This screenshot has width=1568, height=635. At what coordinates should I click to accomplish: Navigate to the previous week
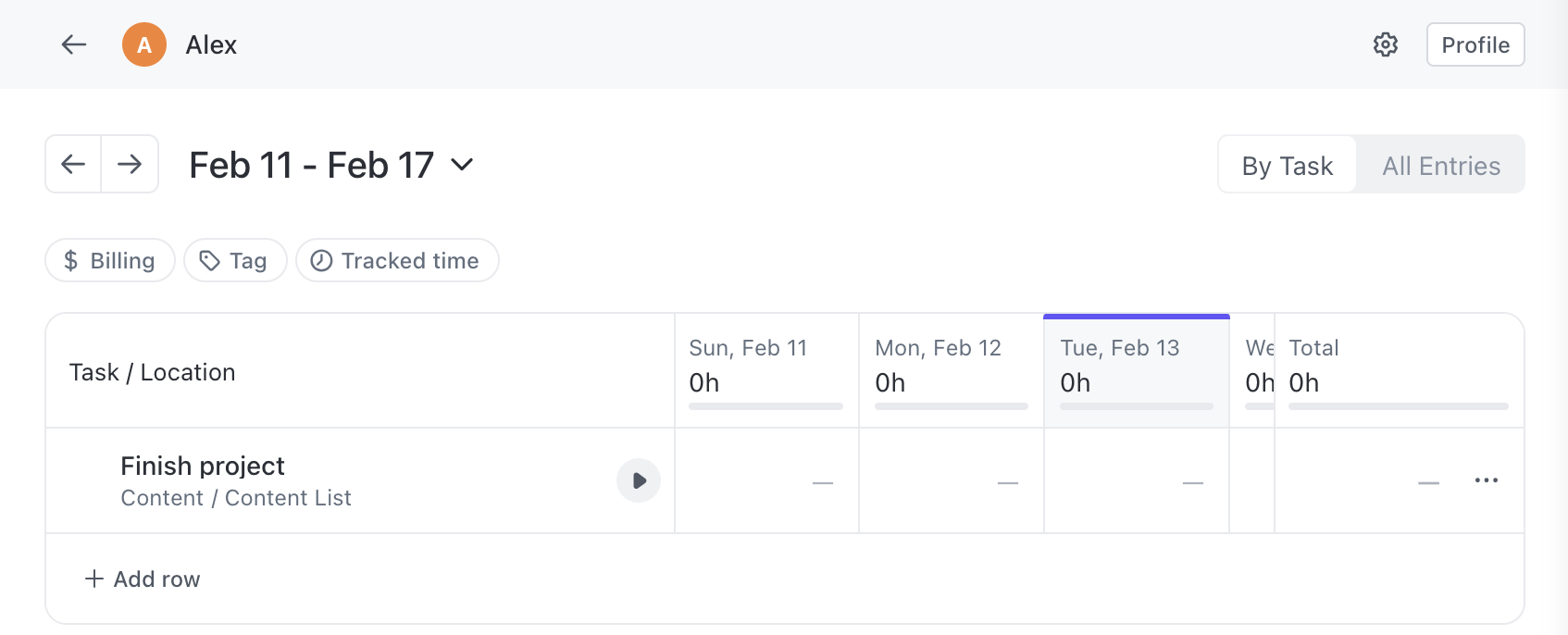(73, 164)
